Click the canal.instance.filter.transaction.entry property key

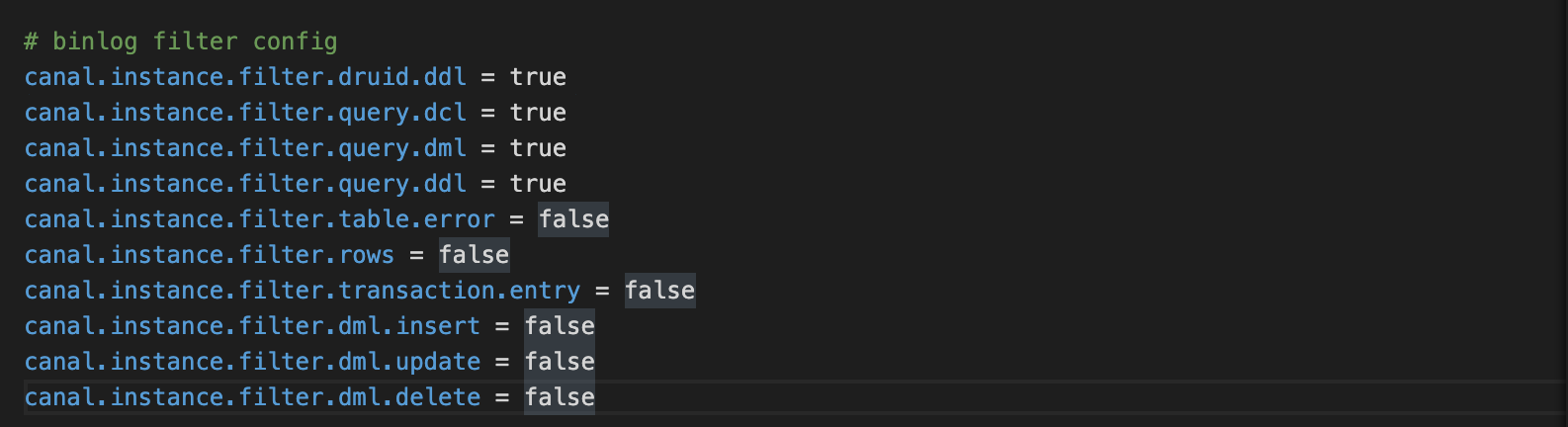(303, 291)
